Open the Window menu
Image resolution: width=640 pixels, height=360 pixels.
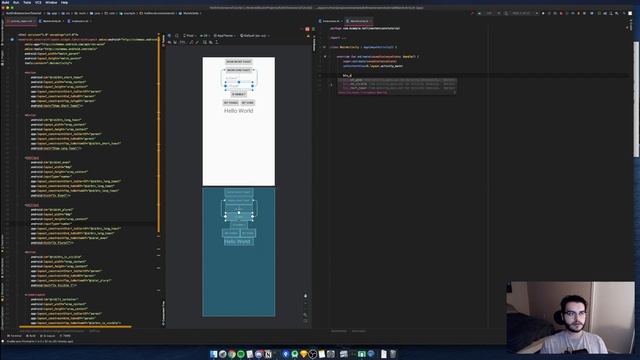(51, 2)
